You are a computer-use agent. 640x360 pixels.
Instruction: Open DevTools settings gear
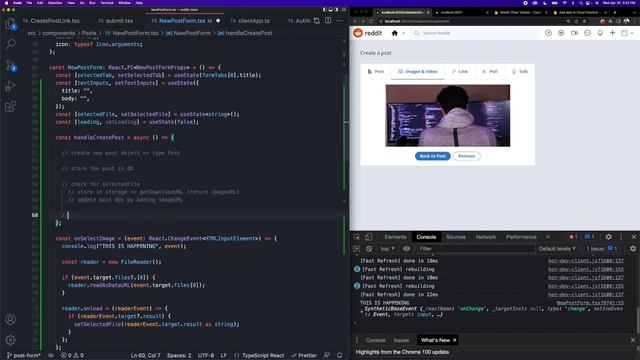coord(608,237)
